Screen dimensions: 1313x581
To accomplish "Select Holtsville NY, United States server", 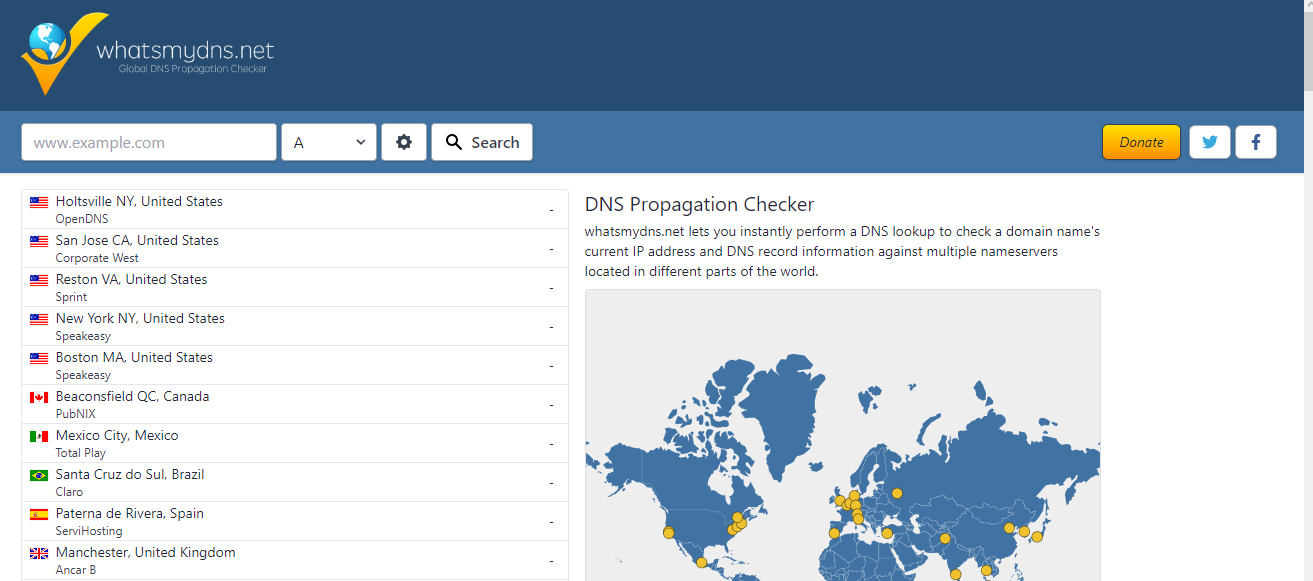I will 295,209.
